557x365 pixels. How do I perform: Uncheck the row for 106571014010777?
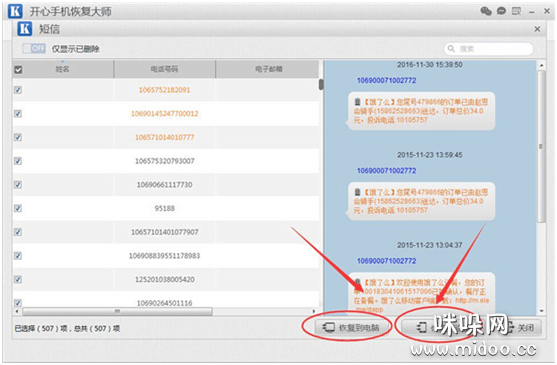pos(18,137)
